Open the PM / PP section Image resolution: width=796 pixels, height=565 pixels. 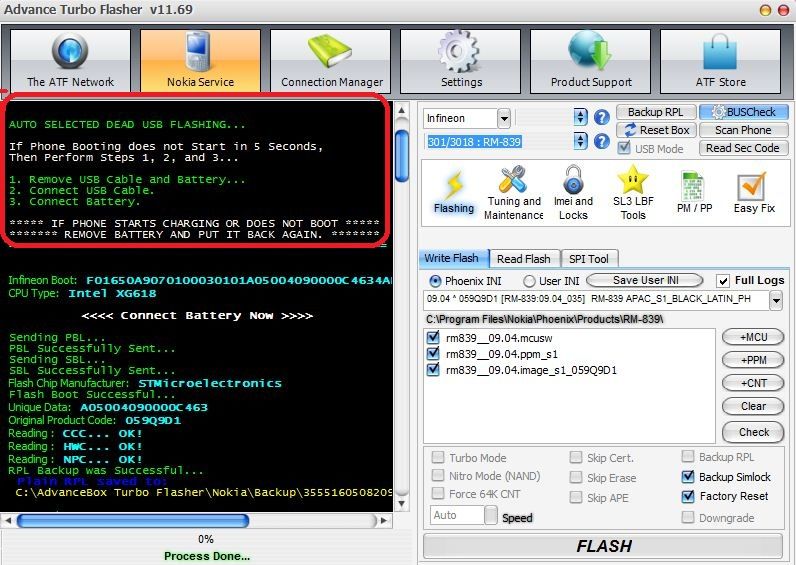point(693,193)
